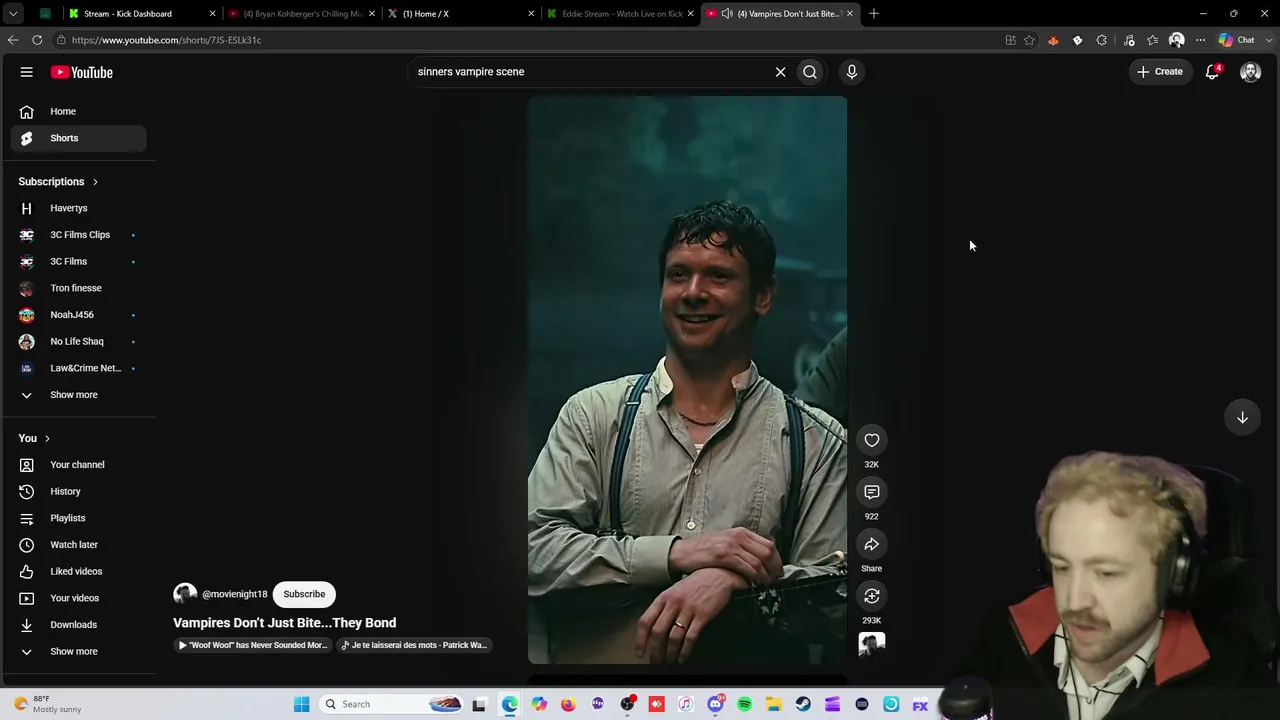Subscribe to @movienight18

(304, 594)
